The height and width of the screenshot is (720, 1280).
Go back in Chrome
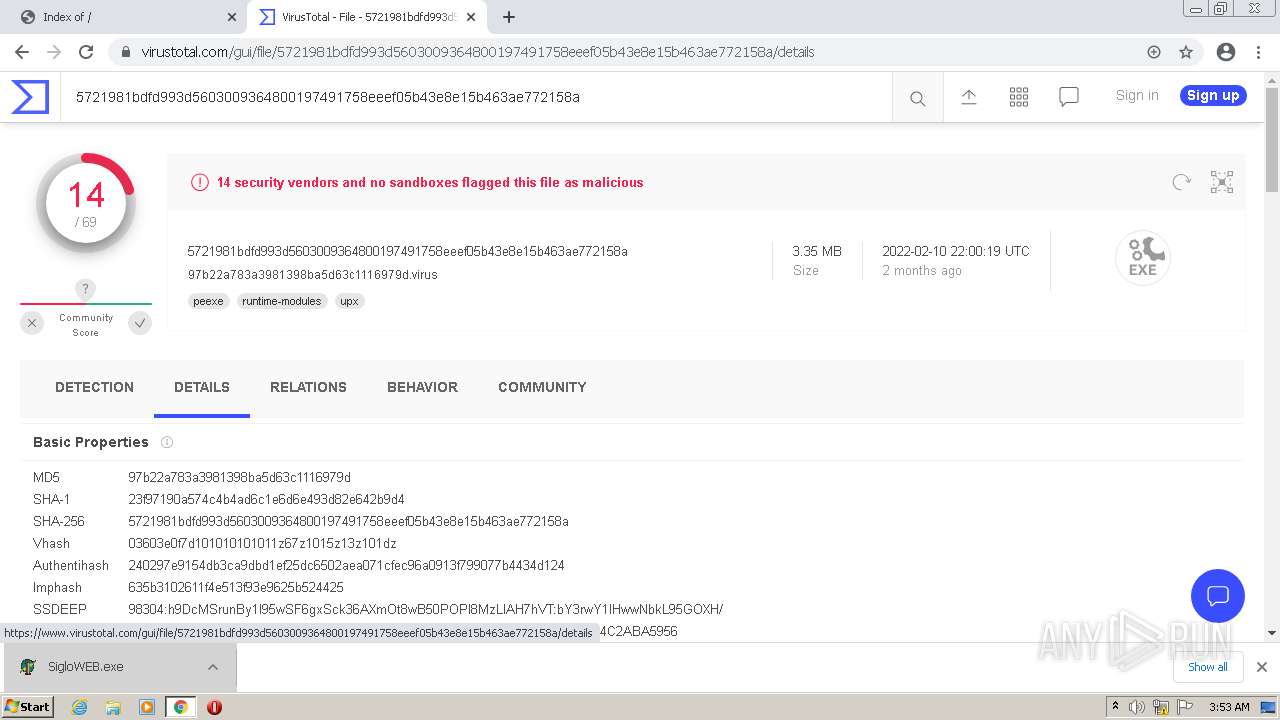(21, 52)
